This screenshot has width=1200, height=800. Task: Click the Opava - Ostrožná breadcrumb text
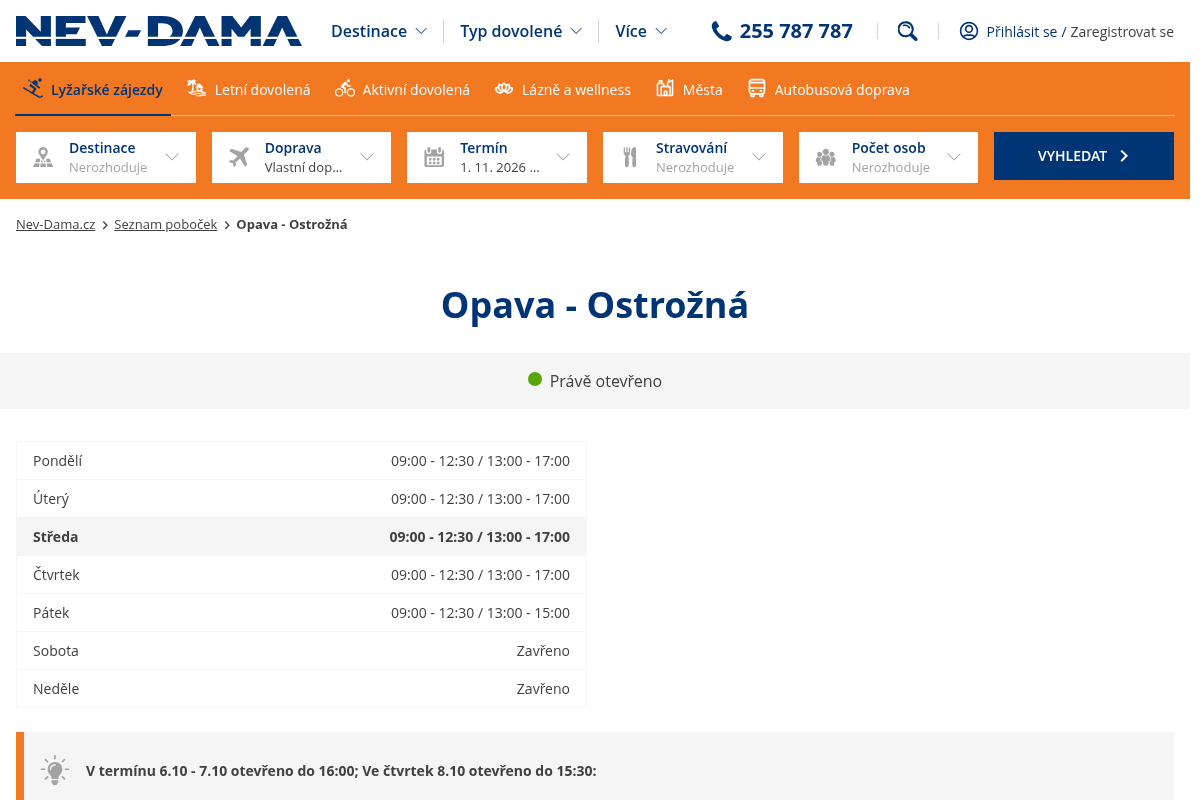click(292, 224)
